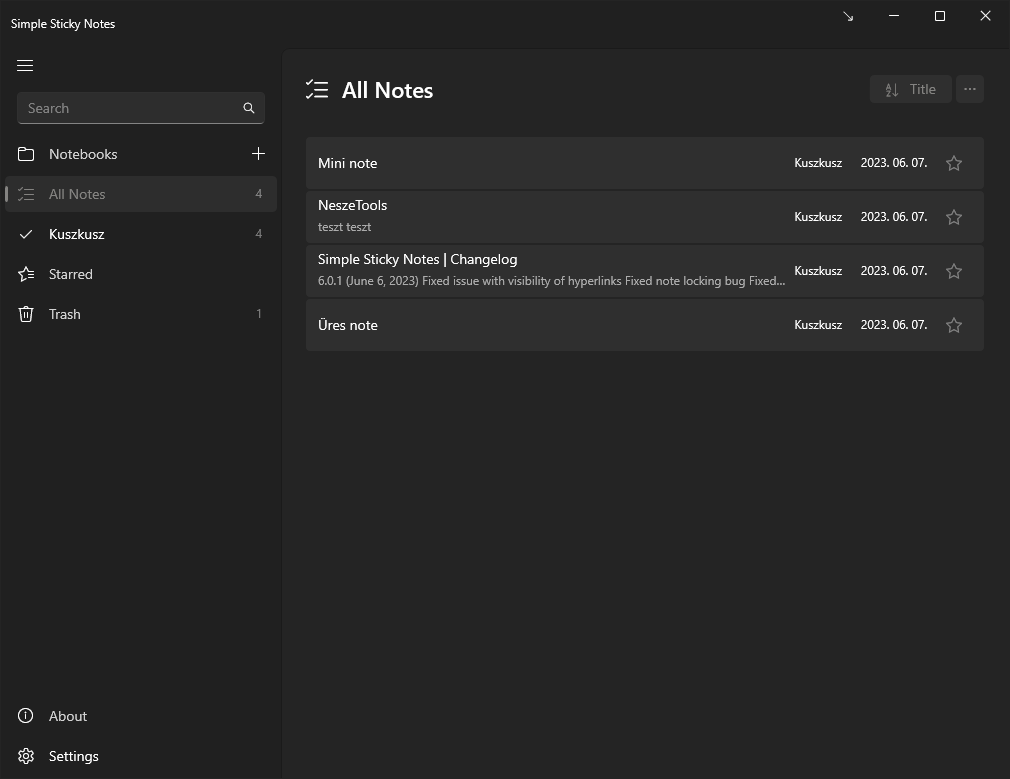Open the Trash folder
This screenshot has height=779, width=1010.
click(140, 314)
